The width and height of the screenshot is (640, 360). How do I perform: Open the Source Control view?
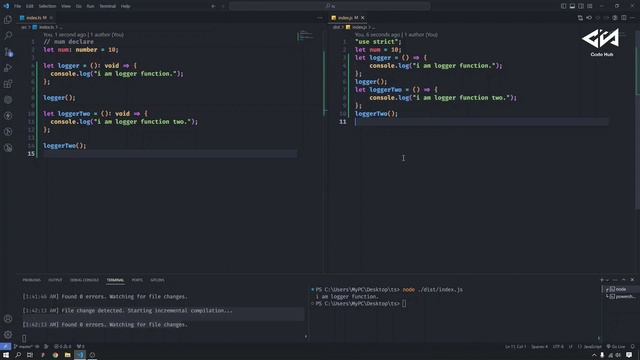pyautogui.click(x=8, y=52)
